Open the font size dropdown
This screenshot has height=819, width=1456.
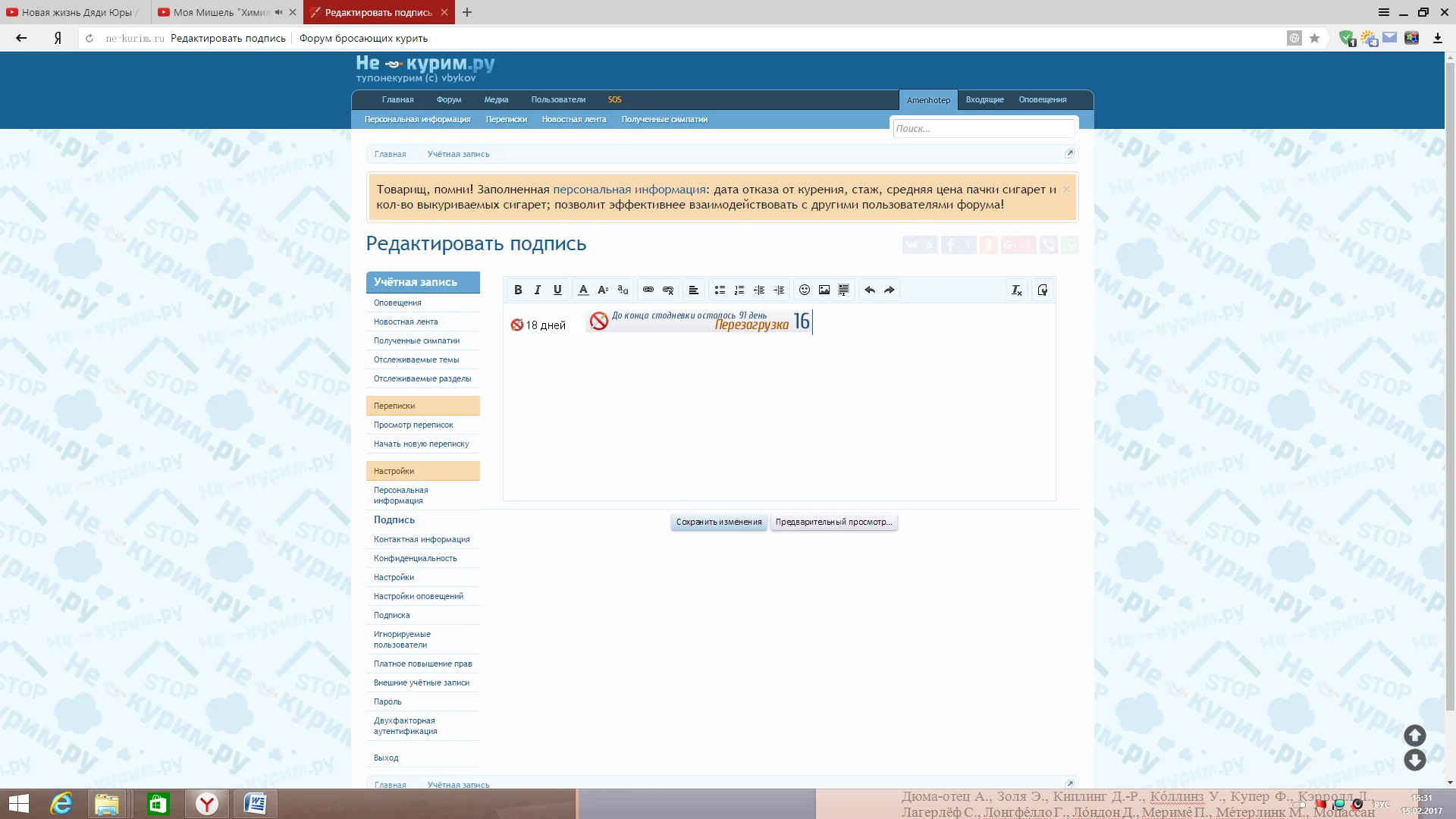[603, 290]
